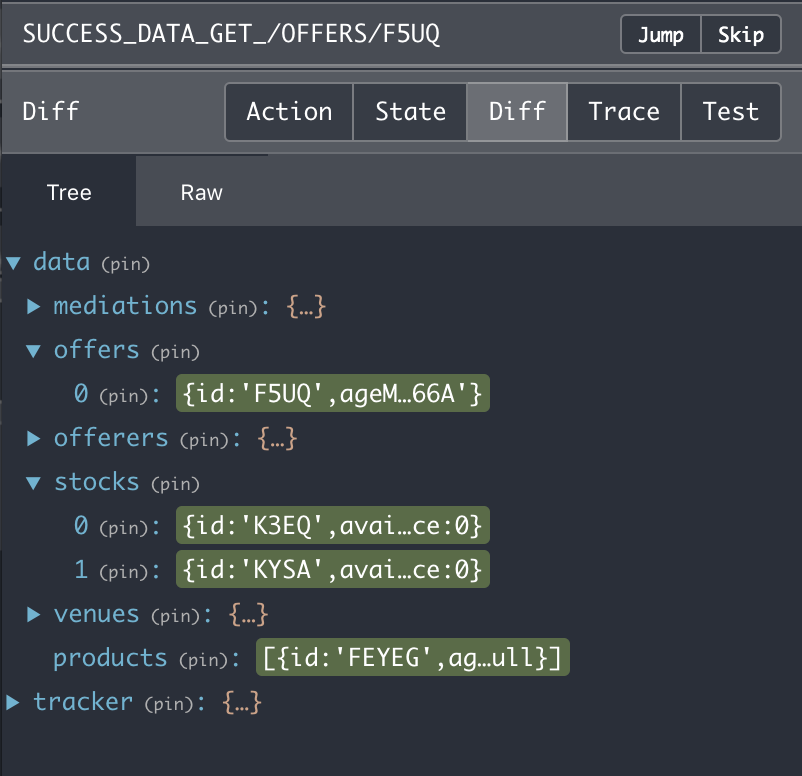This screenshot has height=776, width=802.
Task: Switch to the Action tab
Action: pyautogui.click(x=289, y=112)
